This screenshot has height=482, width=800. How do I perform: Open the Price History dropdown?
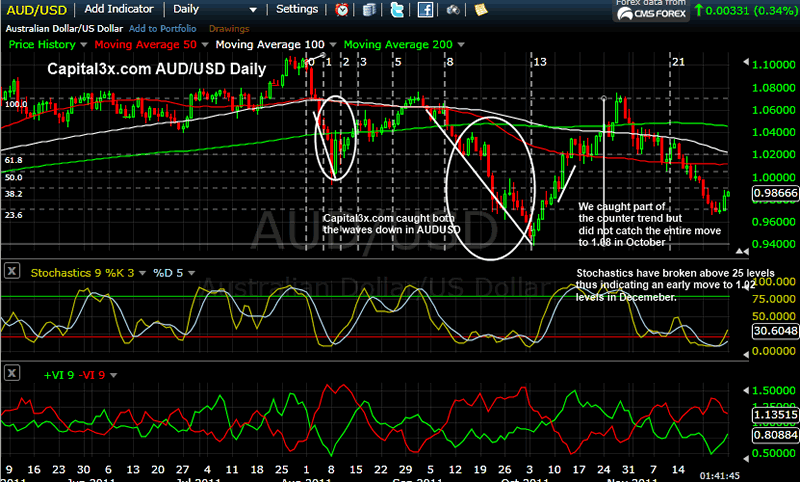pos(84,45)
